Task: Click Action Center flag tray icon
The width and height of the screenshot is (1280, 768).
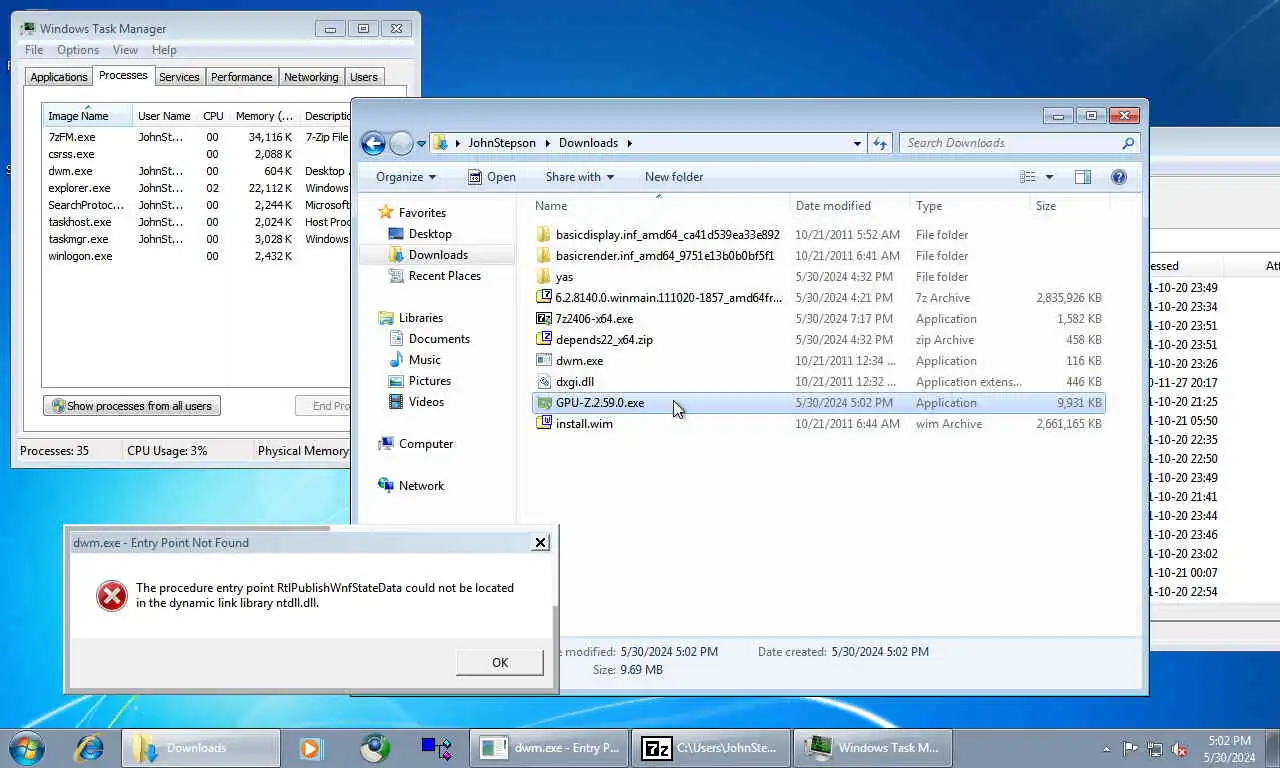Action: [x=1130, y=748]
